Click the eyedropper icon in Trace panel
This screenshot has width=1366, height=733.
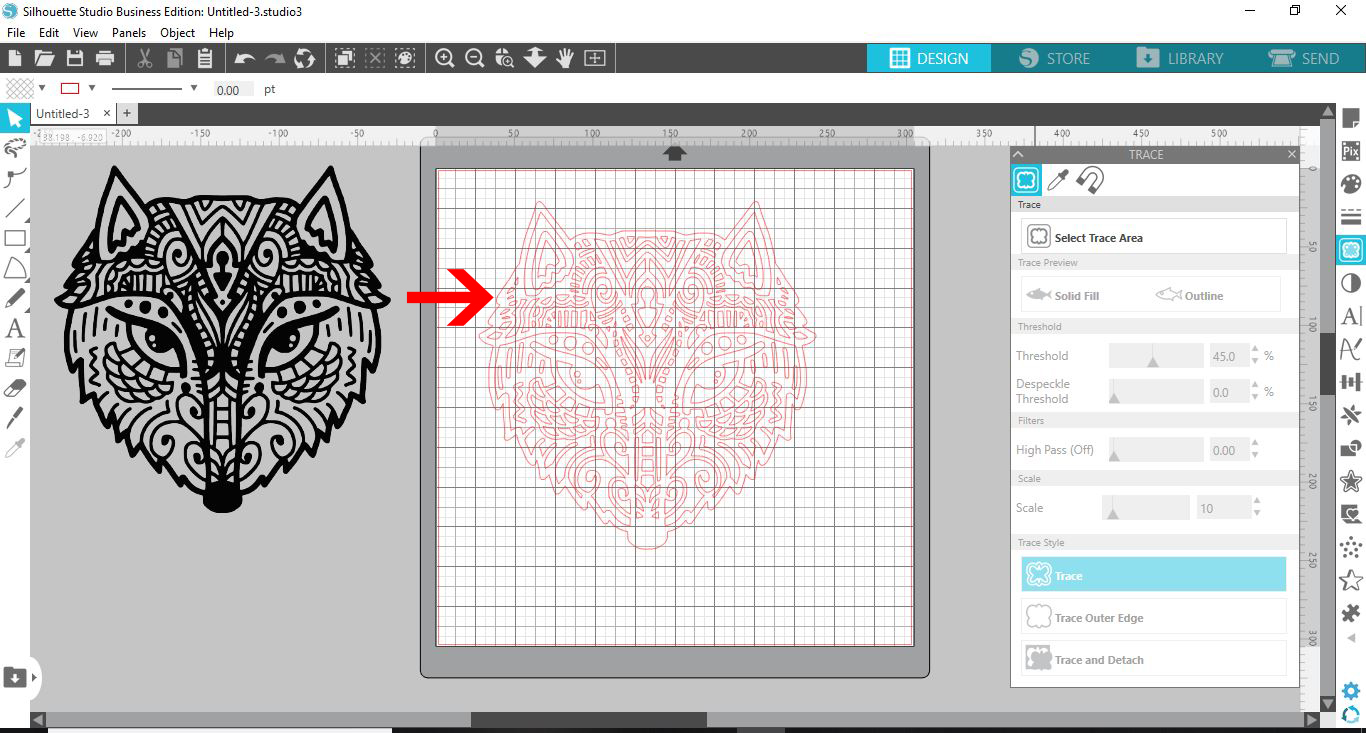click(1058, 180)
